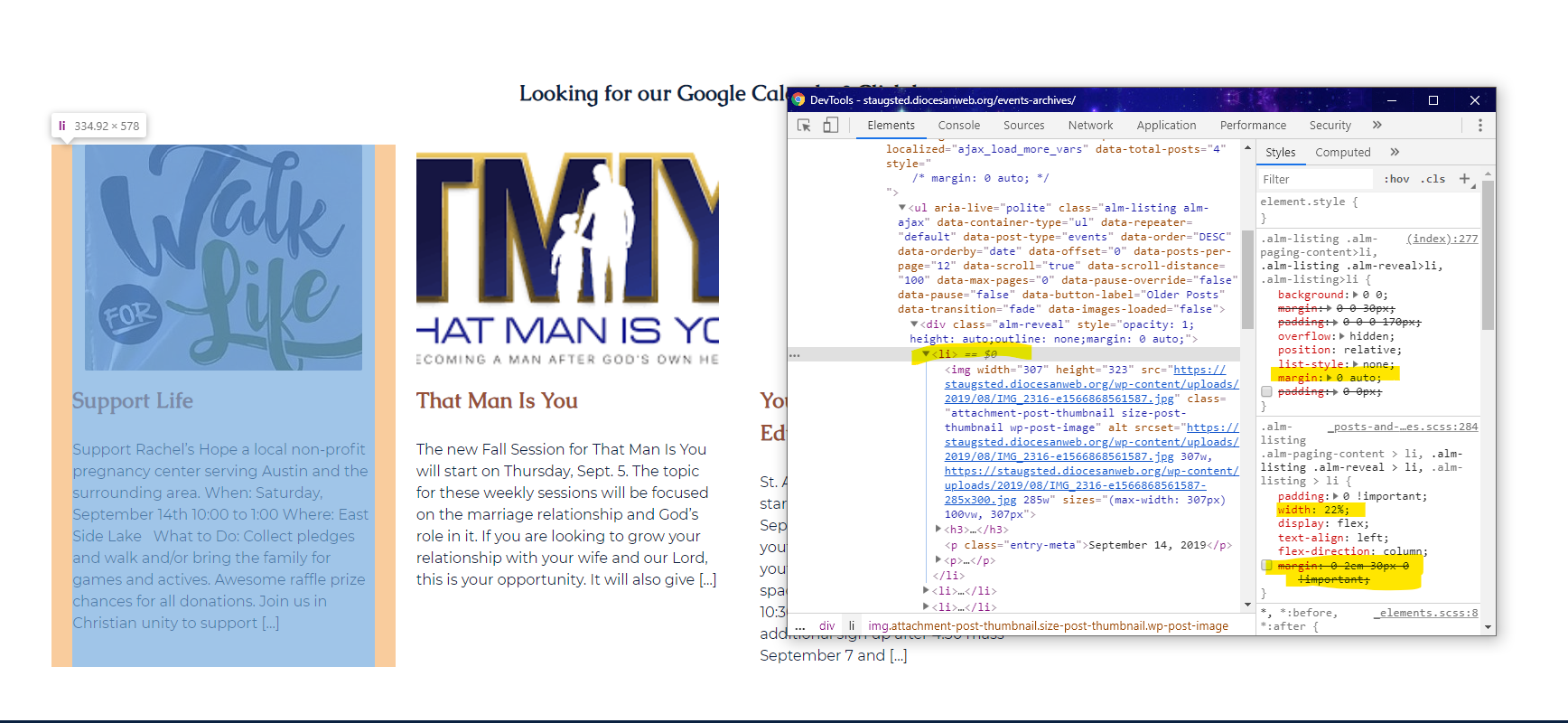The height and width of the screenshot is (723, 1568).
Task: Collapse the ul alm-listing element node
Action: click(x=901, y=208)
